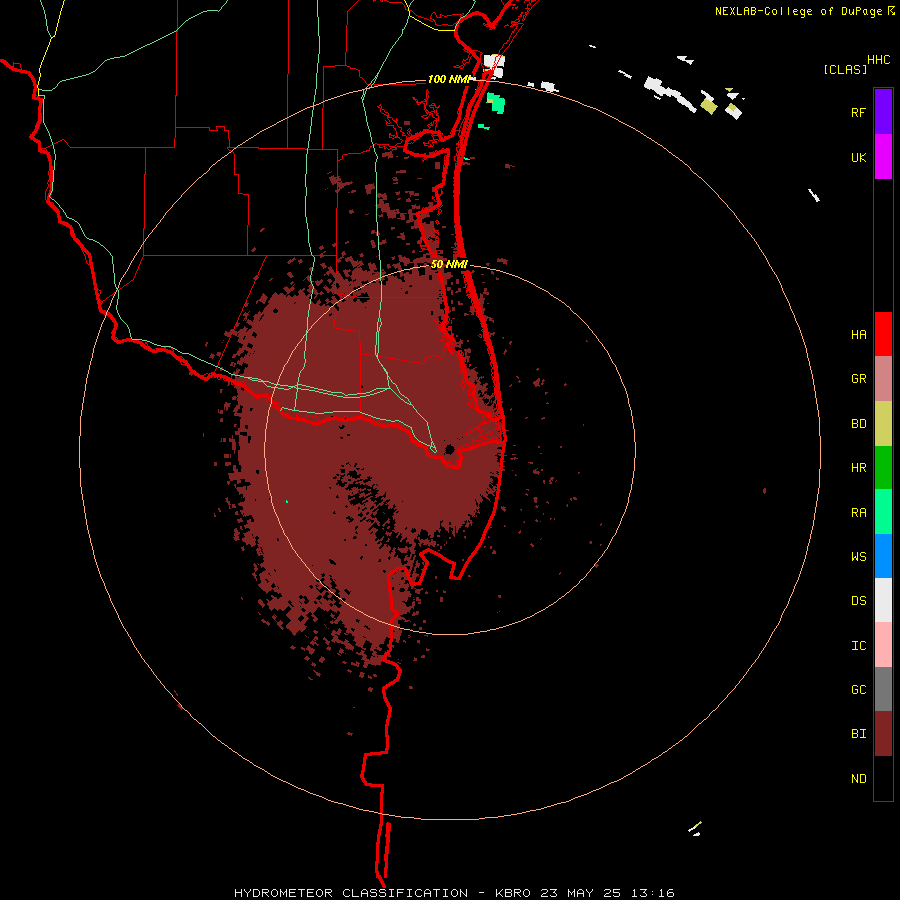900x900 pixels.
Task: Click the DS white legend swatch
Action: pyautogui.click(x=883, y=600)
